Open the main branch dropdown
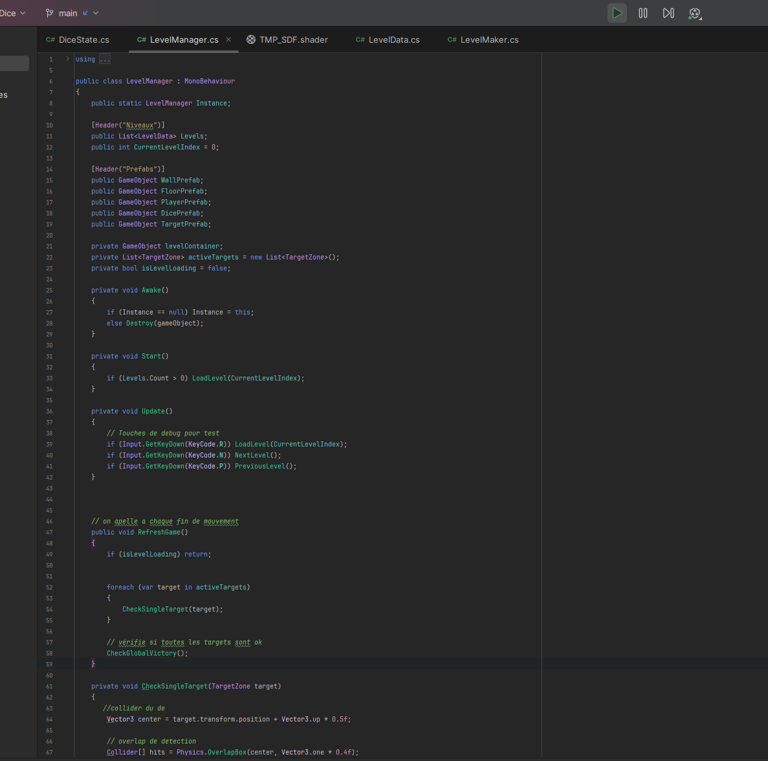This screenshot has height=761, width=768. point(68,13)
